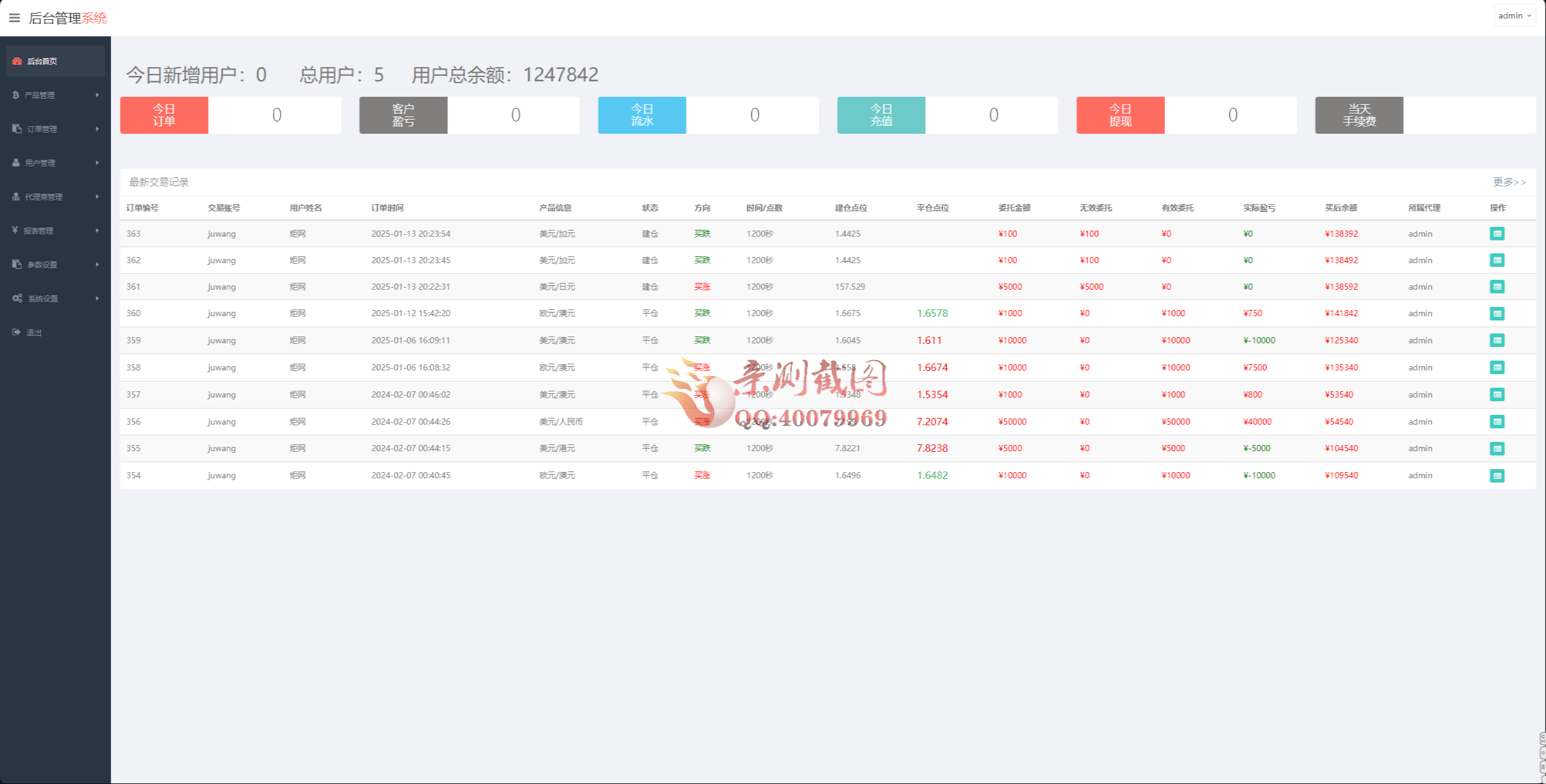Viewport: 1546px width, 784px height.
Task: Select the 报表管理 ¥ icon in sidebar
Action: tap(15, 231)
